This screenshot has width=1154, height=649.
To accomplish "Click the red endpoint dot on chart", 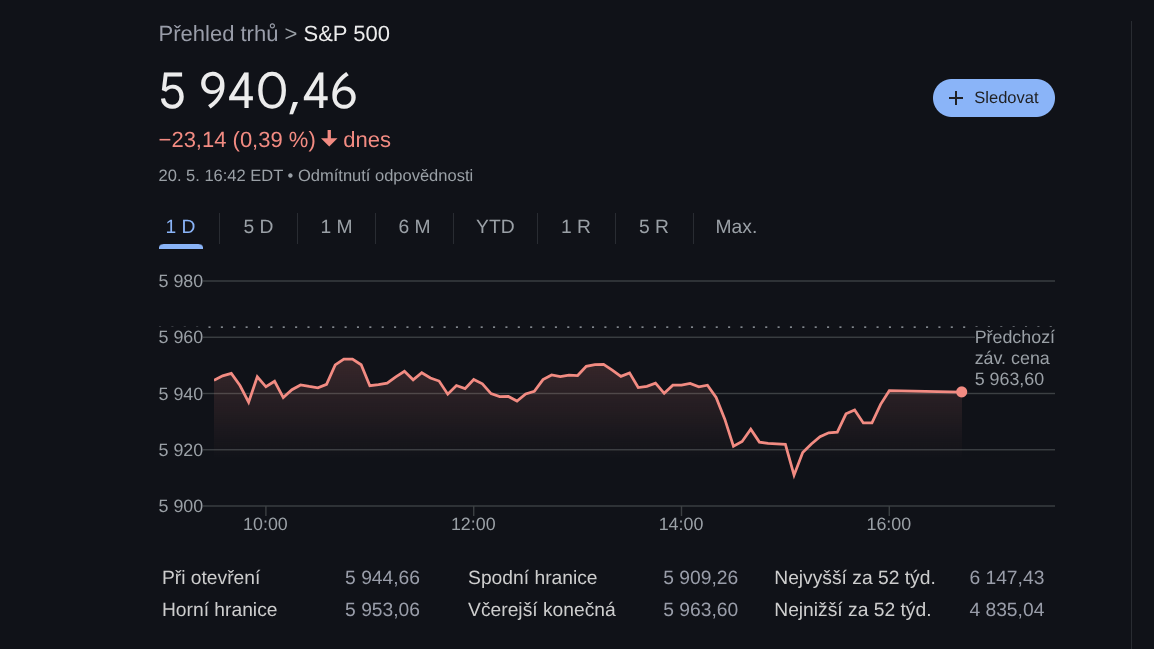I will (x=961, y=392).
